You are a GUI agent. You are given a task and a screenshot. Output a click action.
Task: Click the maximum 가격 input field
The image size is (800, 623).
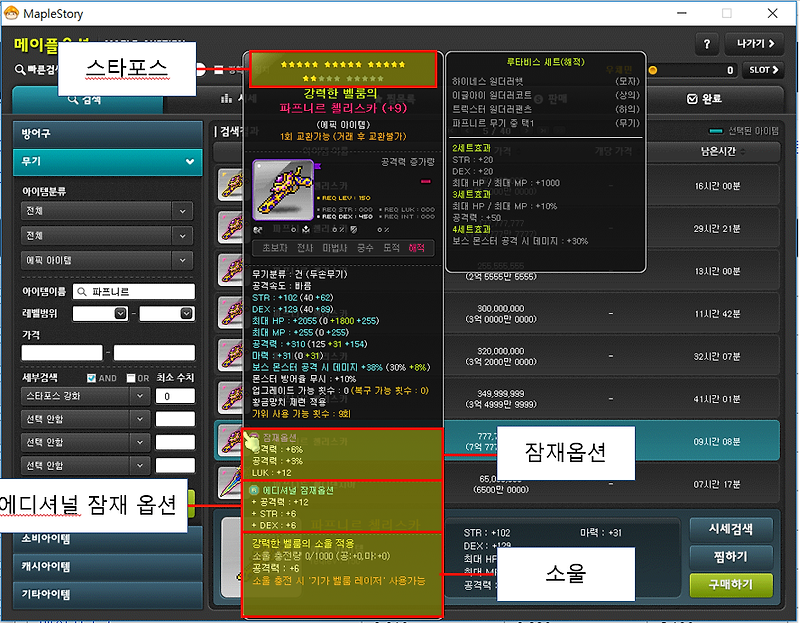click(x=154, y=353)
